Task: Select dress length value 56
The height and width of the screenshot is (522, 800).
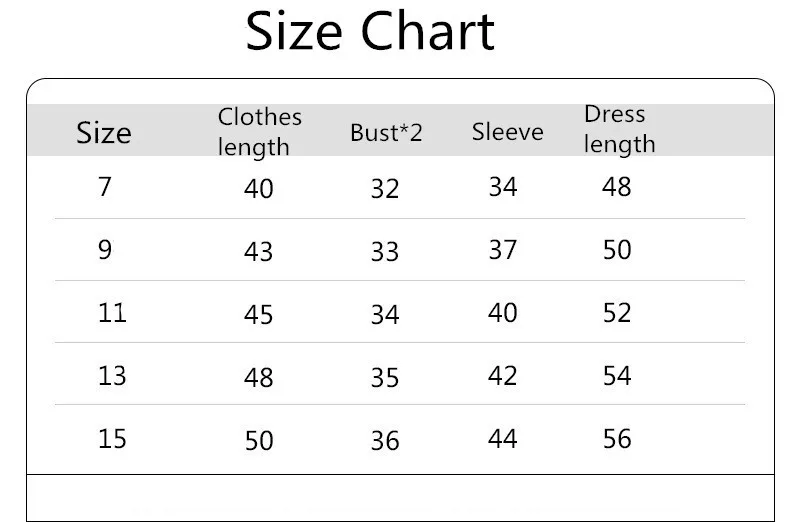Action: [617, 438]
